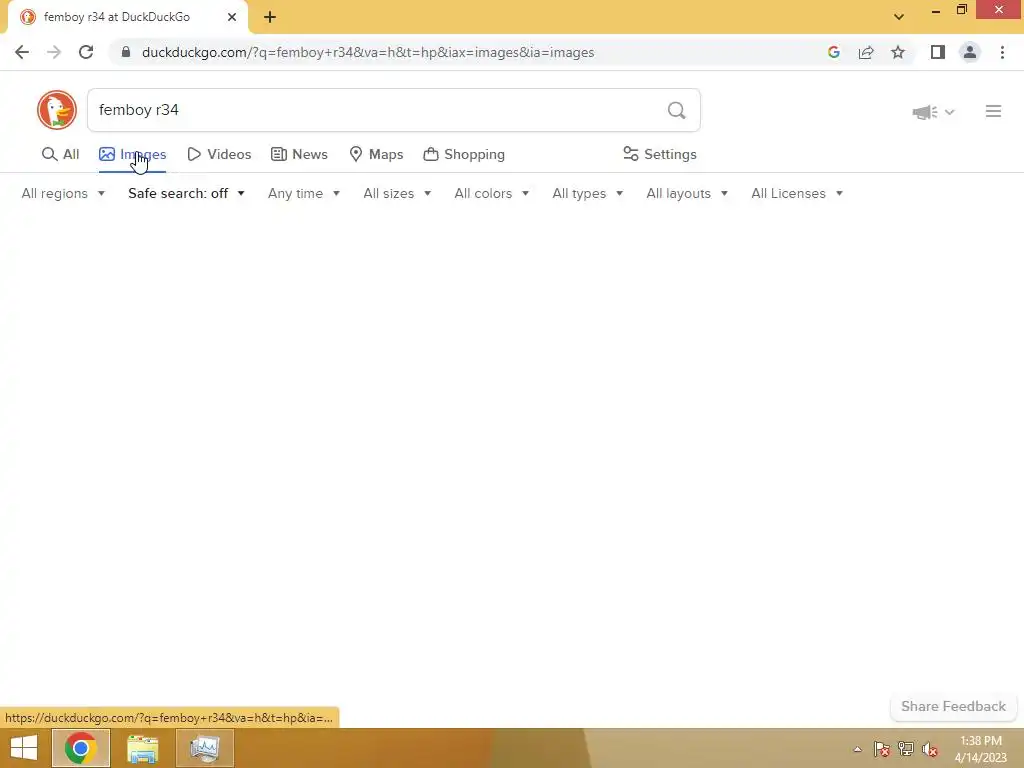Expand the All Licenses filter
Screen dimensions: 1024x768
tap(797, 193)
